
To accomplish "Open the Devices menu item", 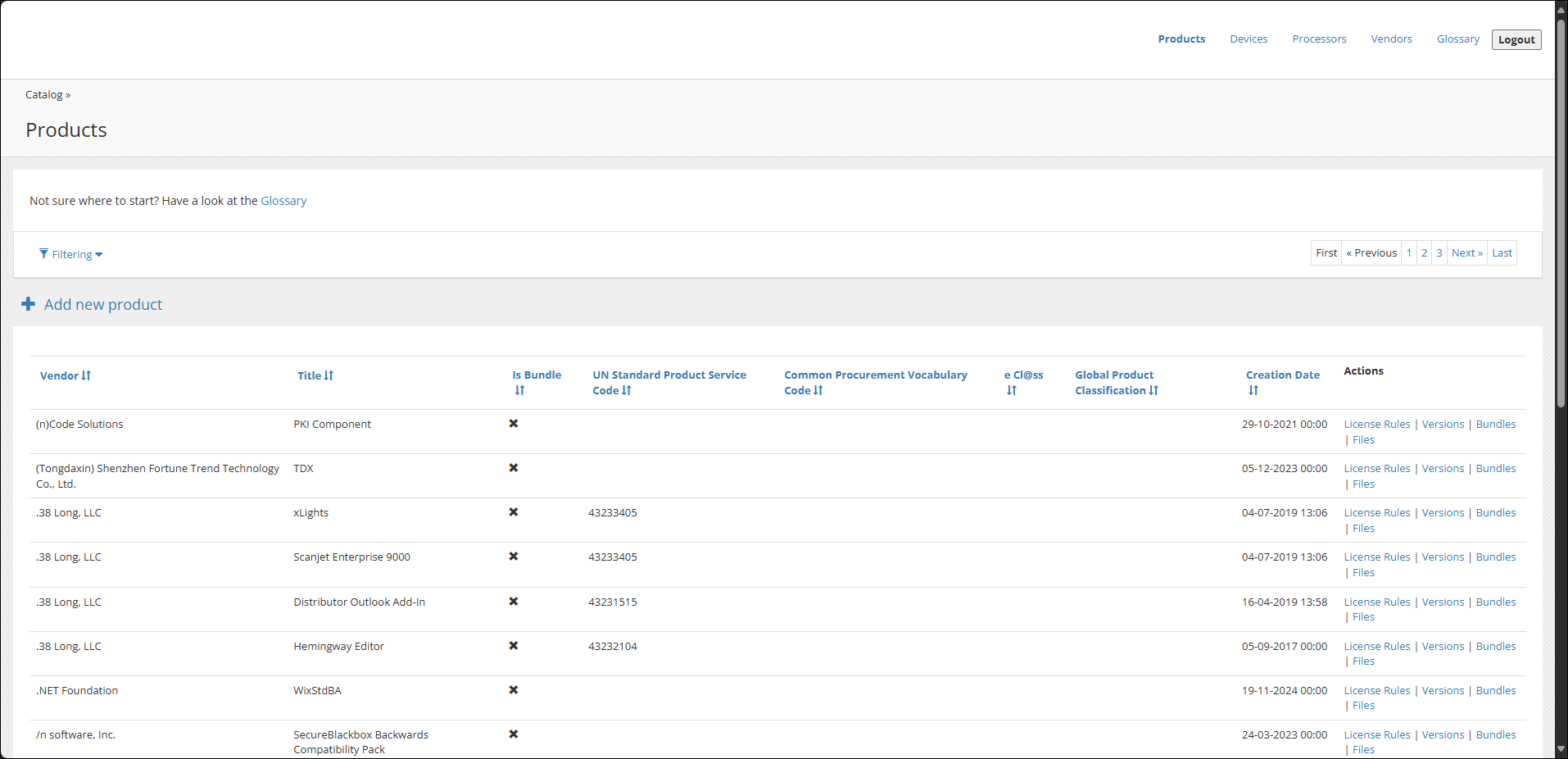I will pyautogui.click(x=1249, y=39).
